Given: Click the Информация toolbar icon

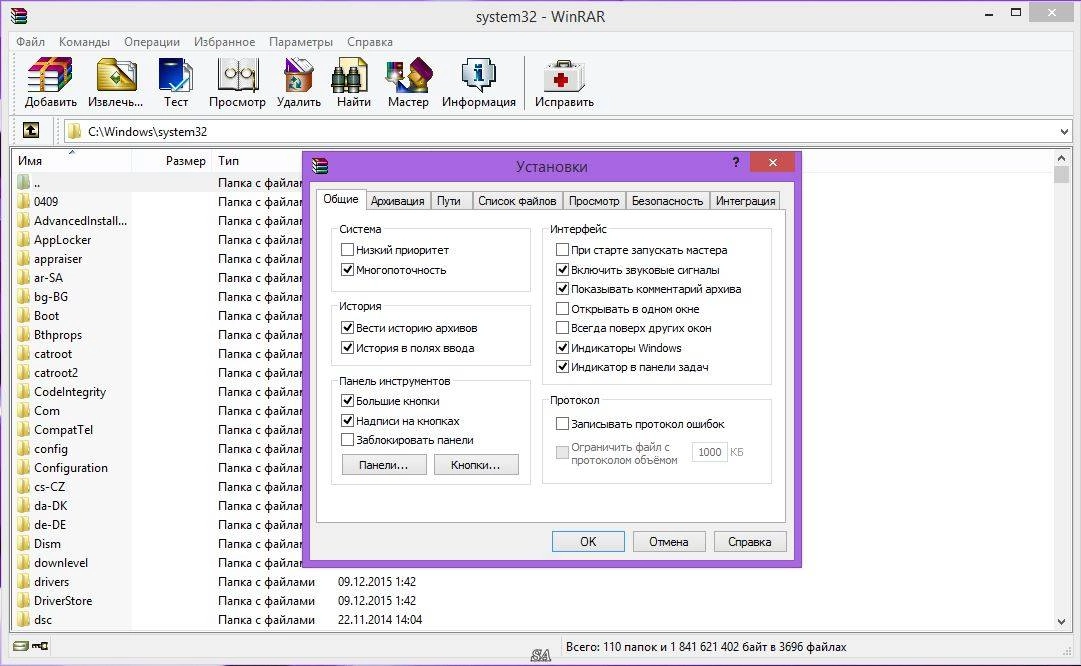Looking at the screenshot, I should [x=478, y=74].
